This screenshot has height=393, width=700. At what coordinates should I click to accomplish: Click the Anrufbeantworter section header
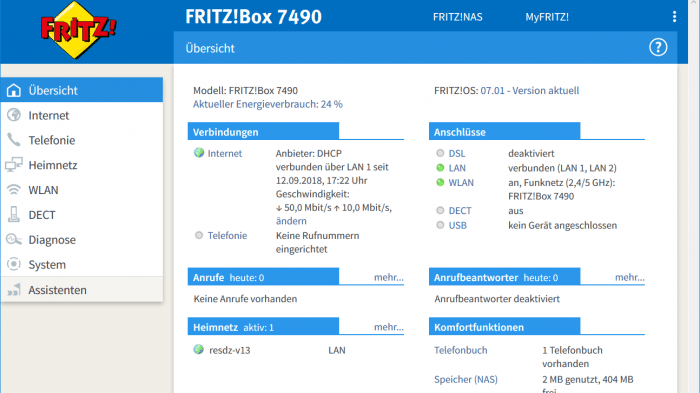(x=504, y=277)
